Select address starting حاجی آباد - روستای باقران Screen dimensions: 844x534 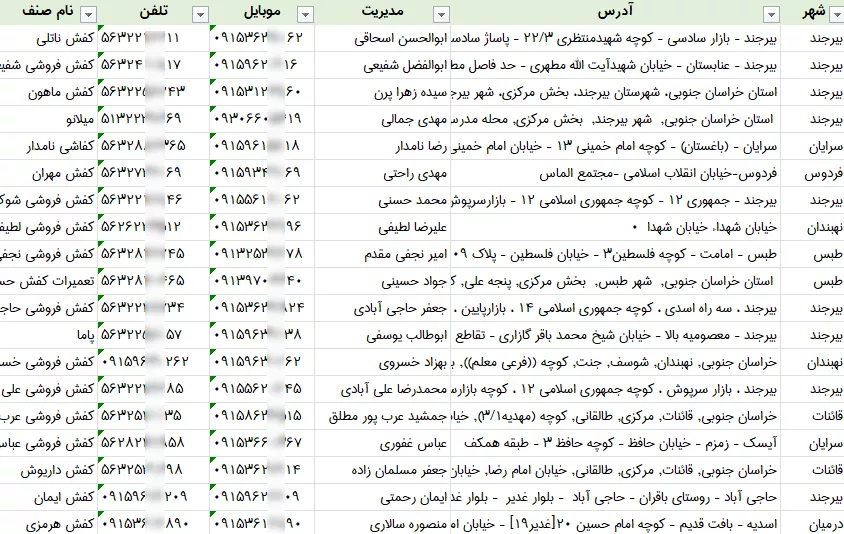point(615,497)
